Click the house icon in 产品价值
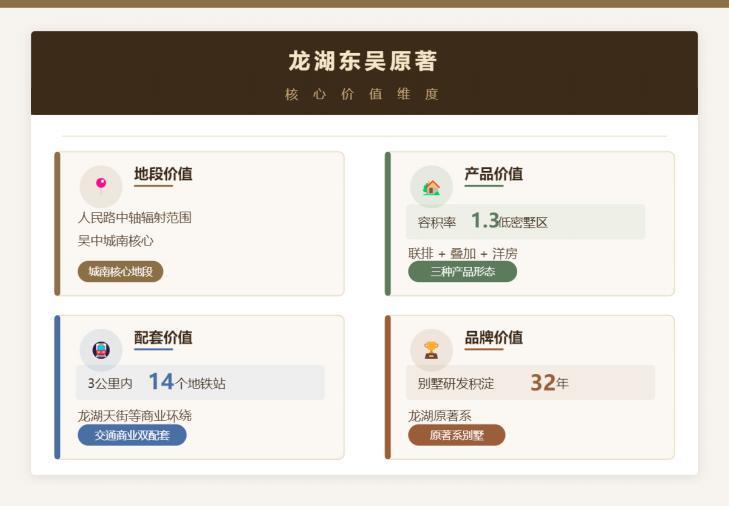729x506 pixels. point(431,187)
